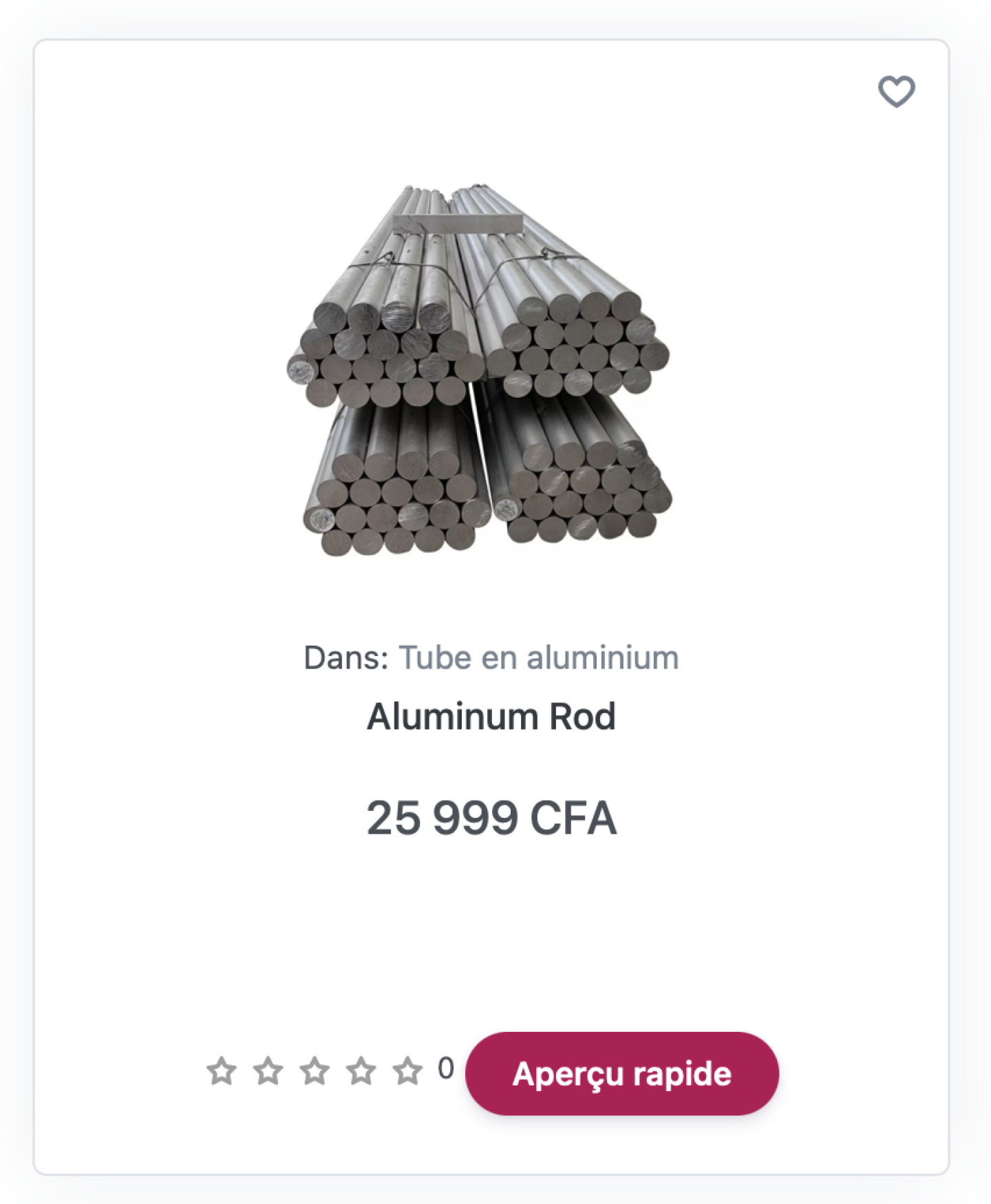Rate the product five stars
Image resolution: width=991 pixels, height=1204 pixels.
407,1071
